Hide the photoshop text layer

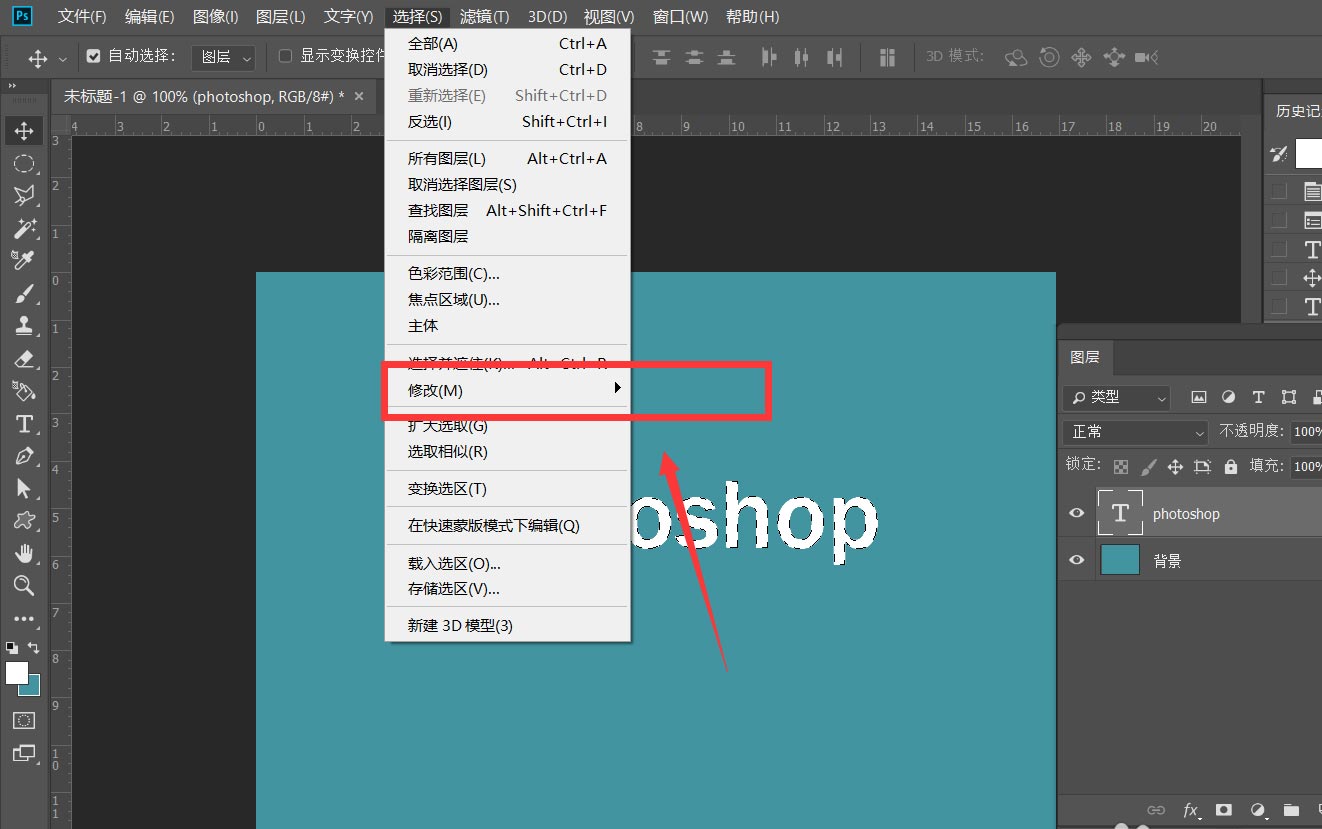(1076, 513)
